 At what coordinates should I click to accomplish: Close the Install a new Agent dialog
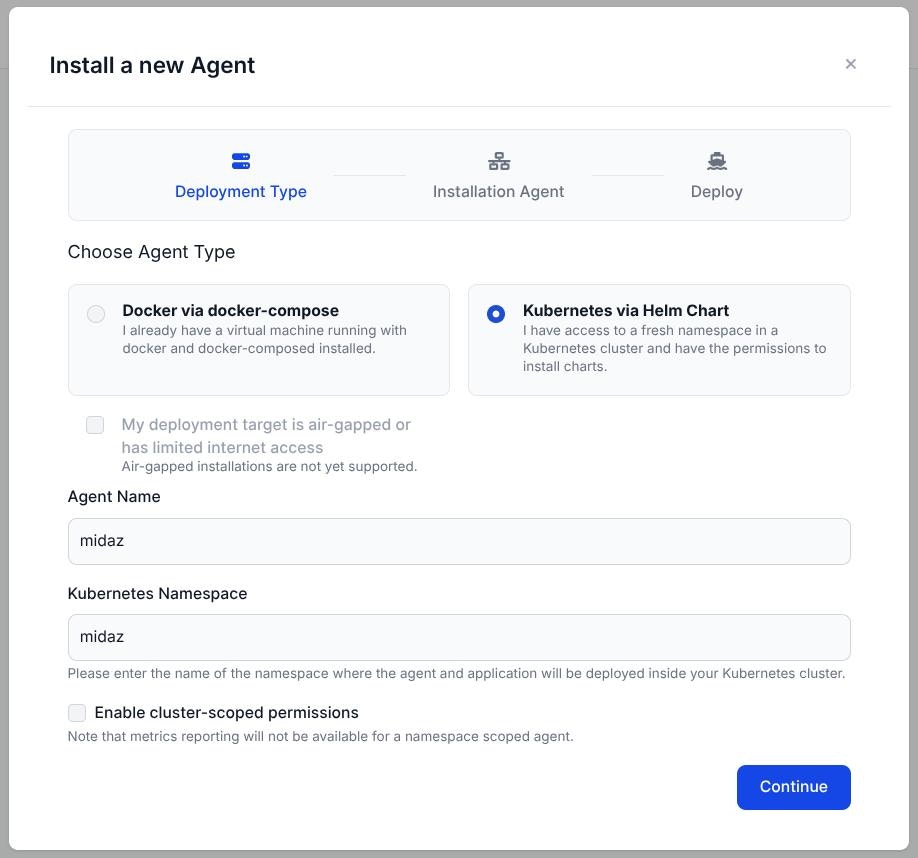tap(851, 64)
